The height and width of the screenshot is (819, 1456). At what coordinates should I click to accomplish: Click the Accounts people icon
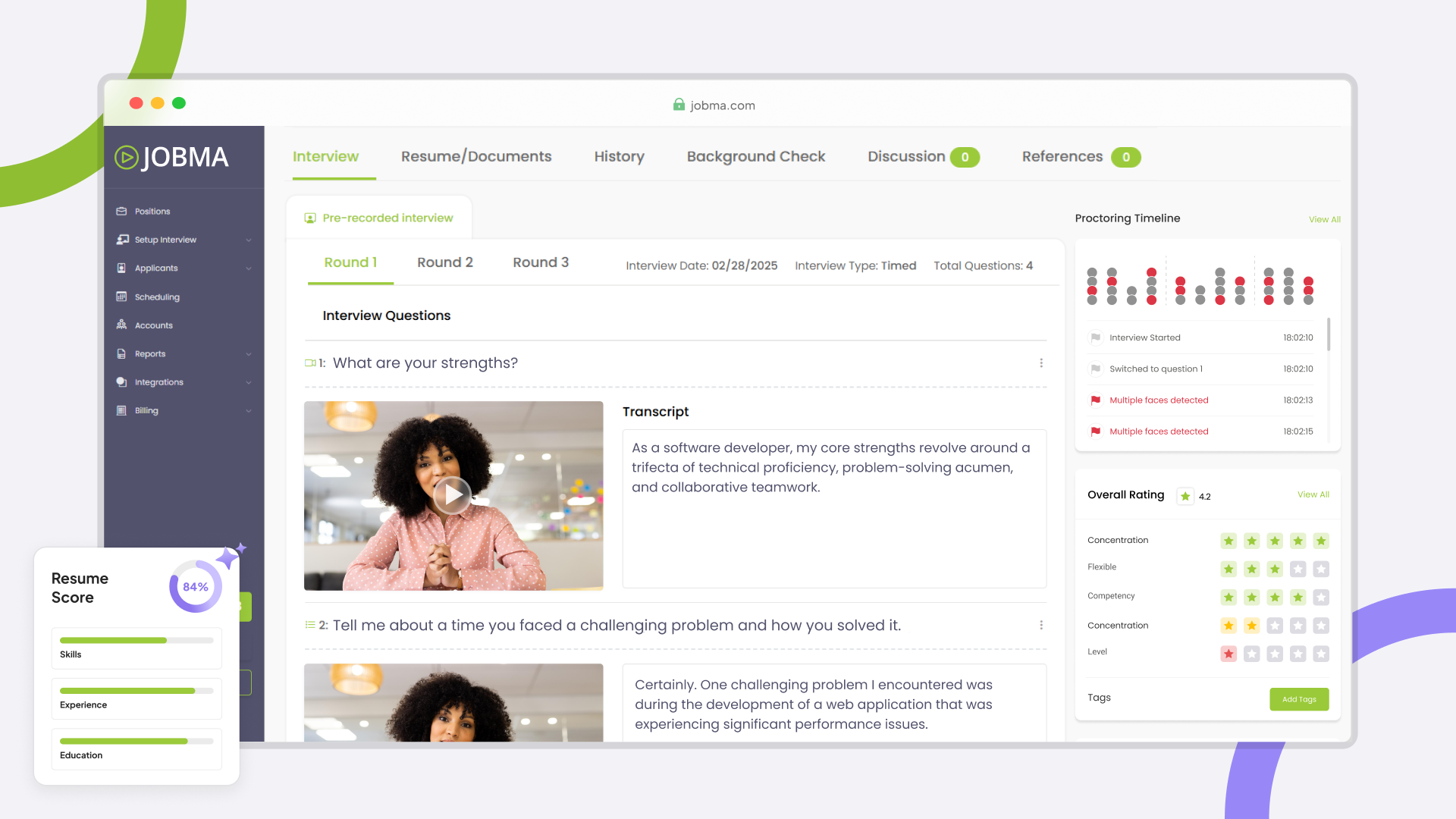[121, 325]
